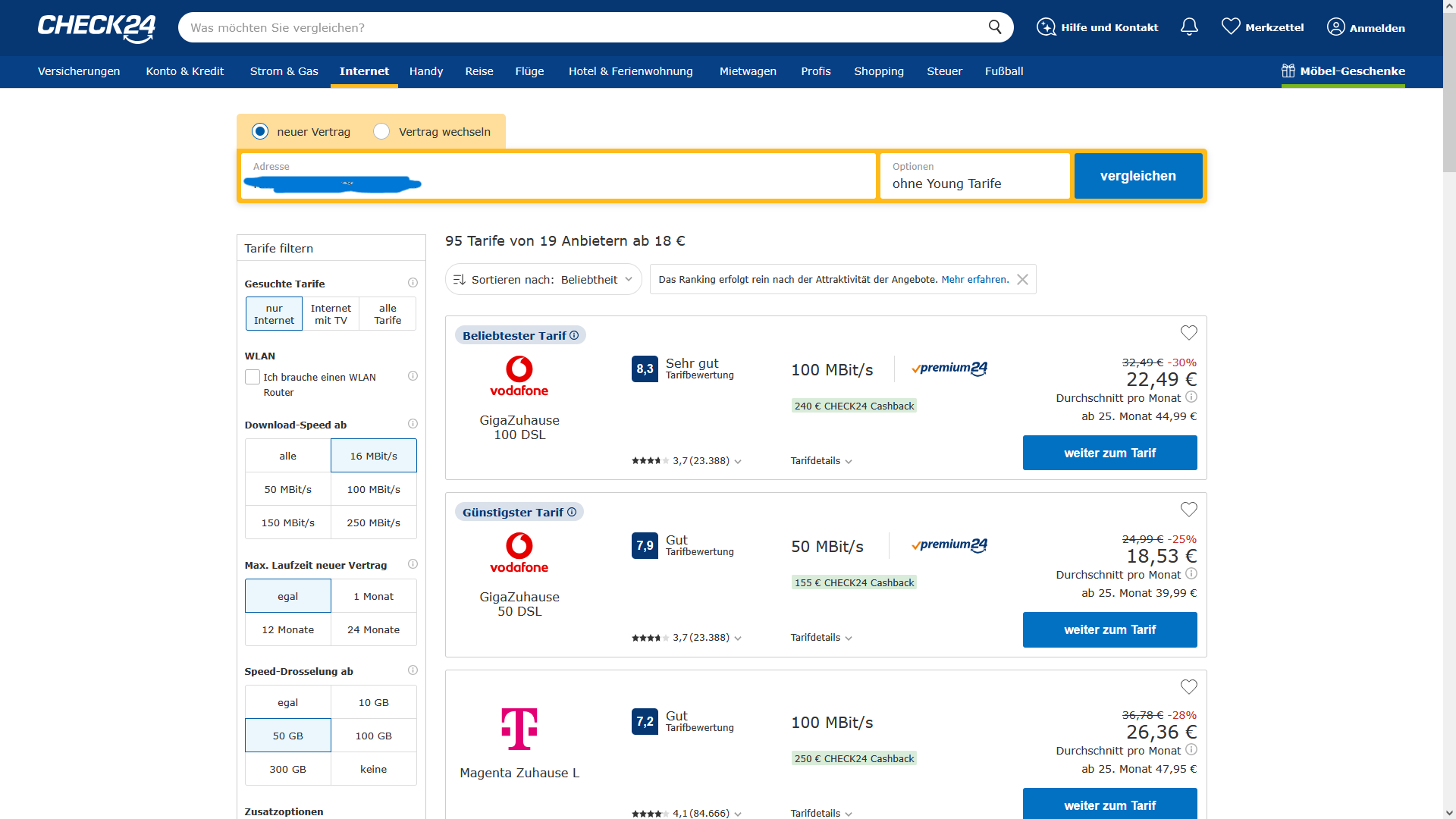
Task: Open Konto & Kredit menu
Action: tap(185, 71)
